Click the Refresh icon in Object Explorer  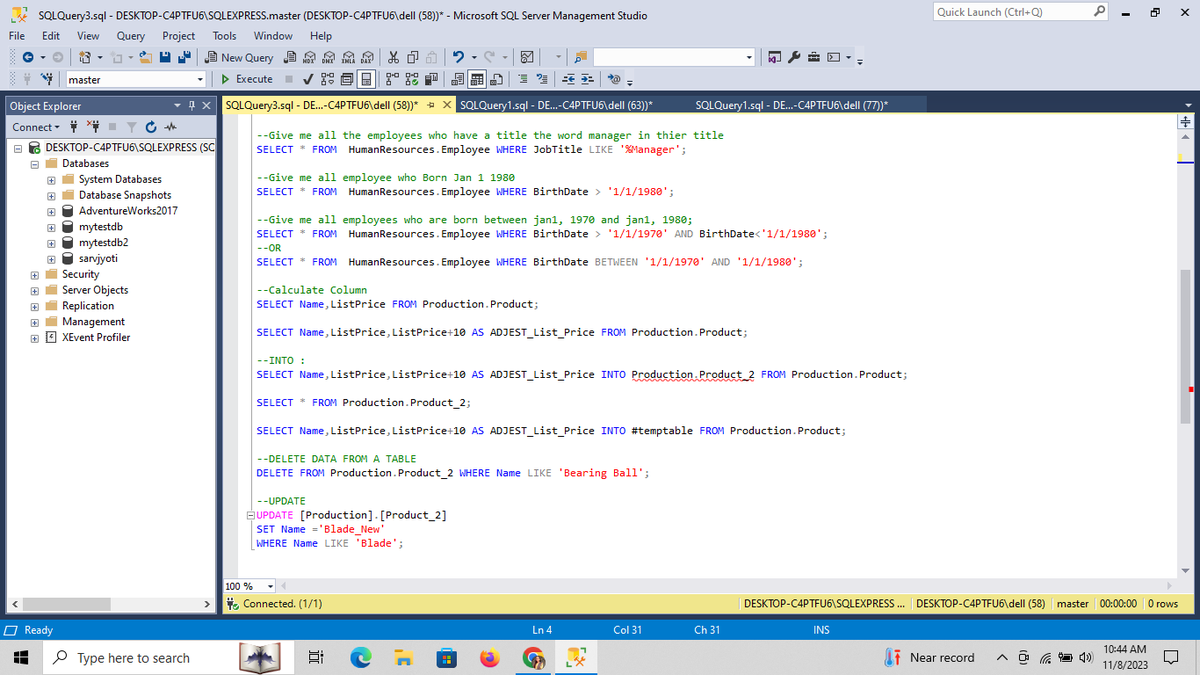click(151, 127)
